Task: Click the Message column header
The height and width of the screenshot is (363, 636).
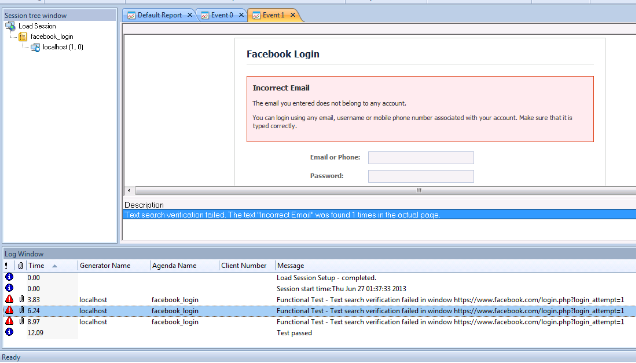Action: tap(455, 266)
